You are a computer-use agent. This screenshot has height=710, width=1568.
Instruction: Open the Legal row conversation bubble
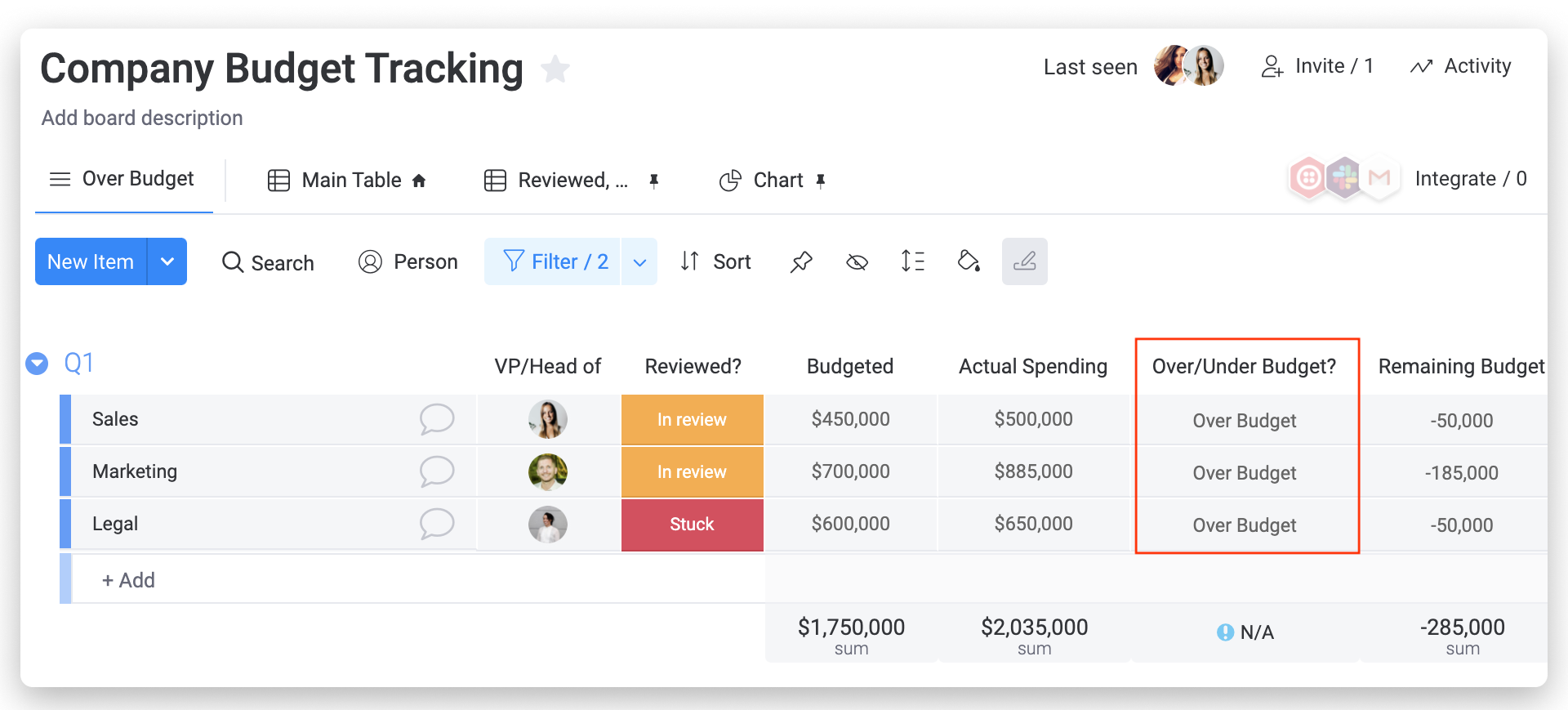437,524
